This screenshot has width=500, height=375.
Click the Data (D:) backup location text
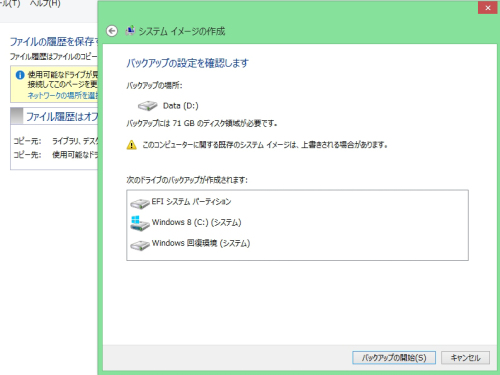[x=180, y=106]
